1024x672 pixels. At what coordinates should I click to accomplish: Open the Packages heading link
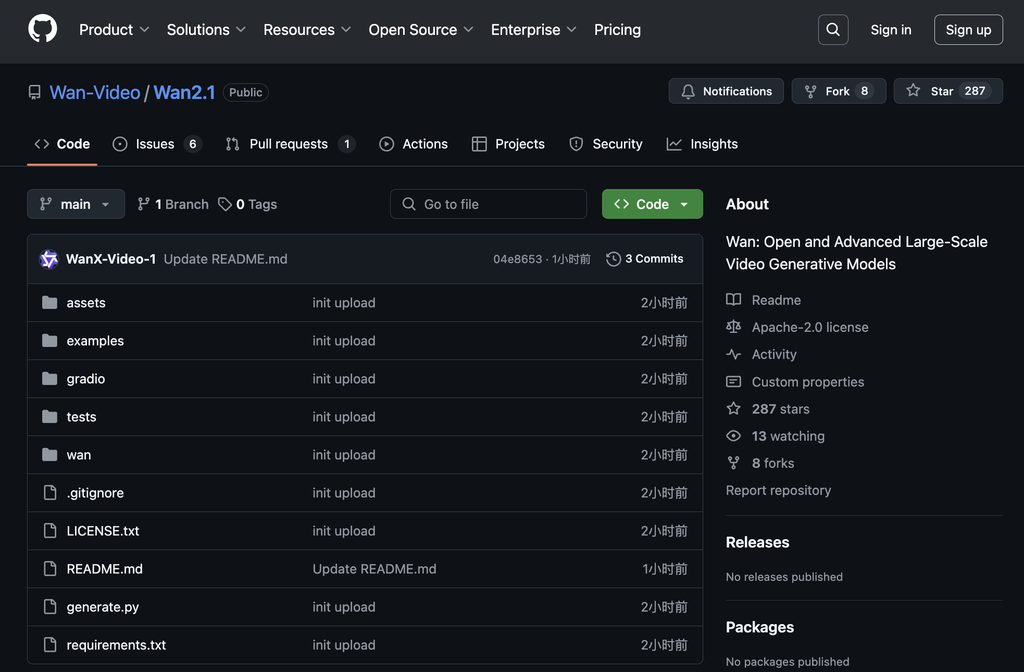coord(760,627)
